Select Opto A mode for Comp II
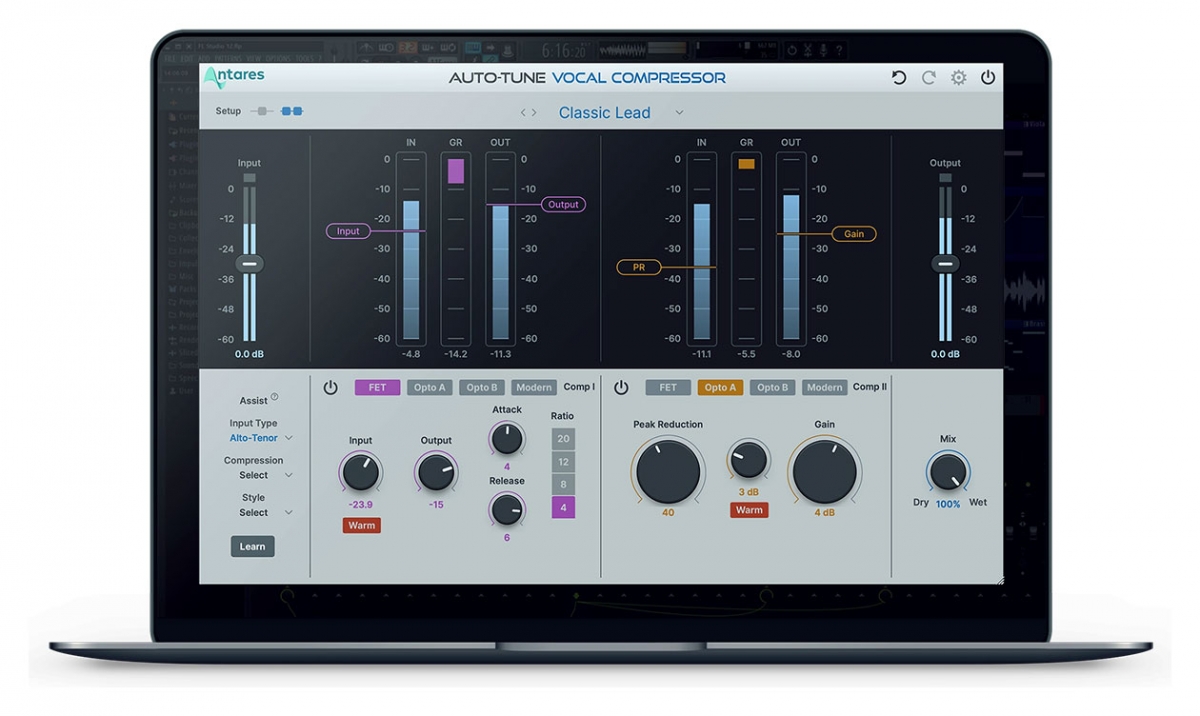The width and height of the screenshot is (1200, 716). (x=720, y=387)
